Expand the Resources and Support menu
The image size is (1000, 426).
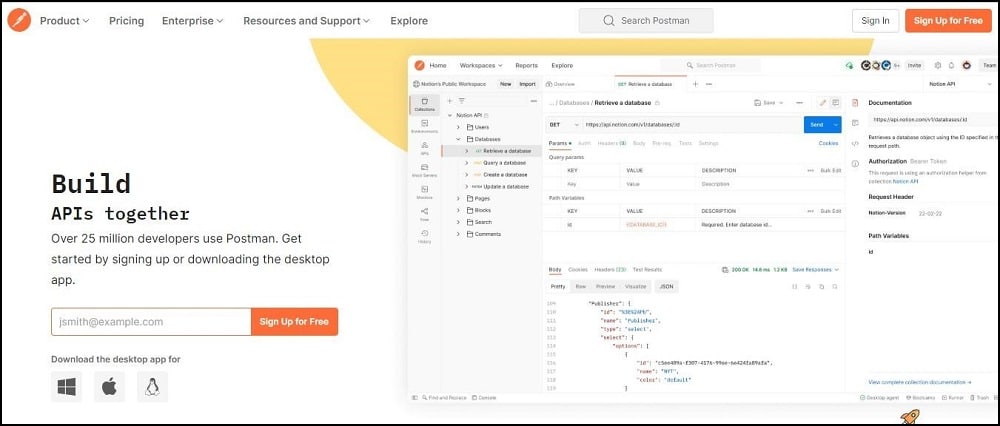click(306, 21)
